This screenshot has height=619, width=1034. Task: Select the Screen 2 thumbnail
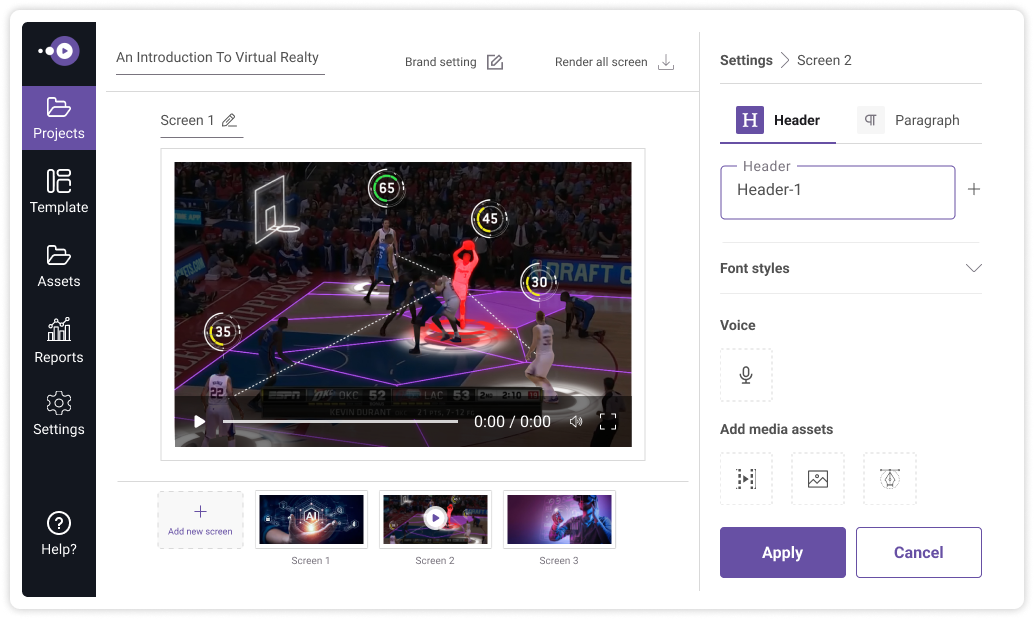tap(435, 519)
